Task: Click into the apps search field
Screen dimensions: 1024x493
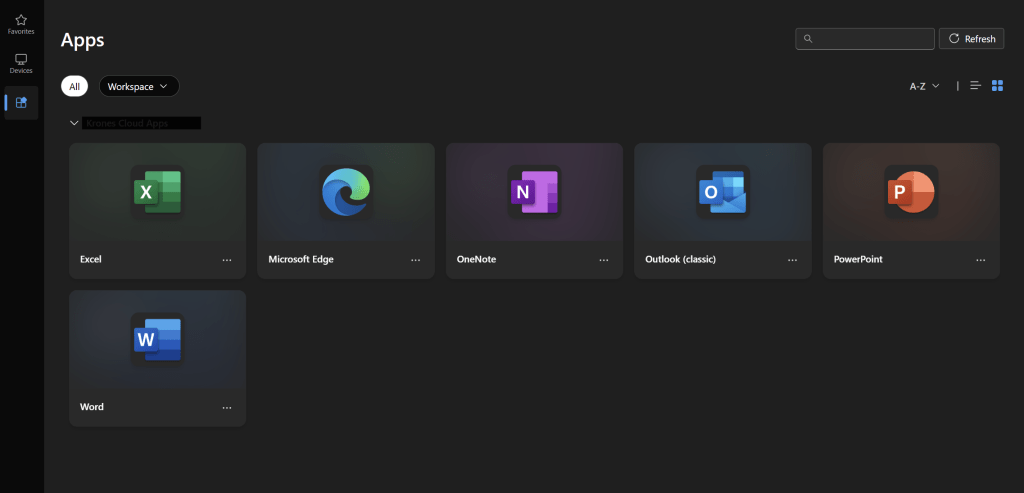Action: 865,39
